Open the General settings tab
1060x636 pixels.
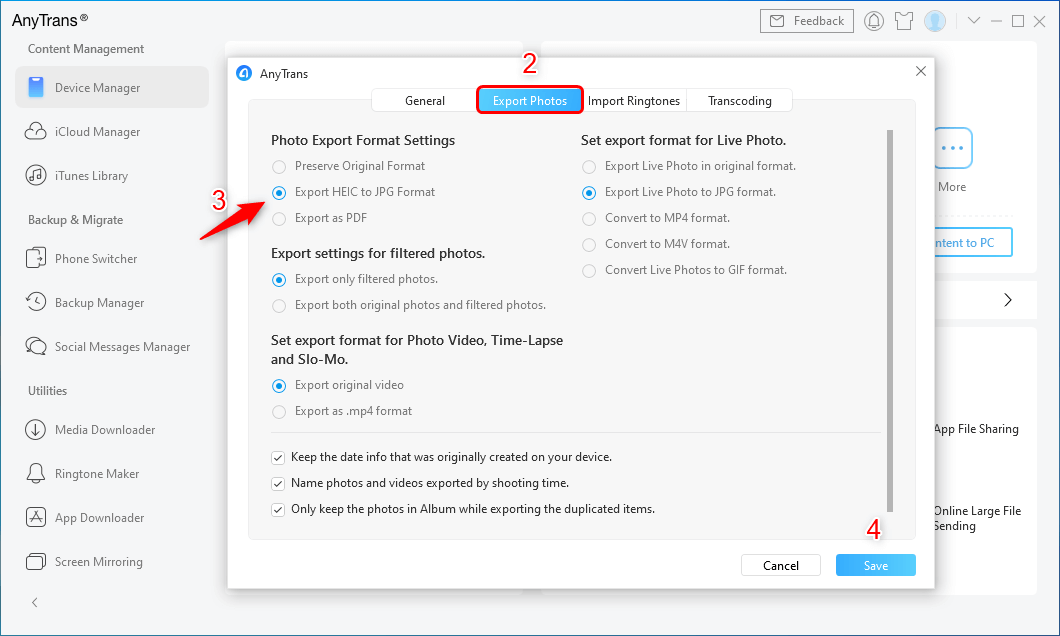tap(424, 100)
